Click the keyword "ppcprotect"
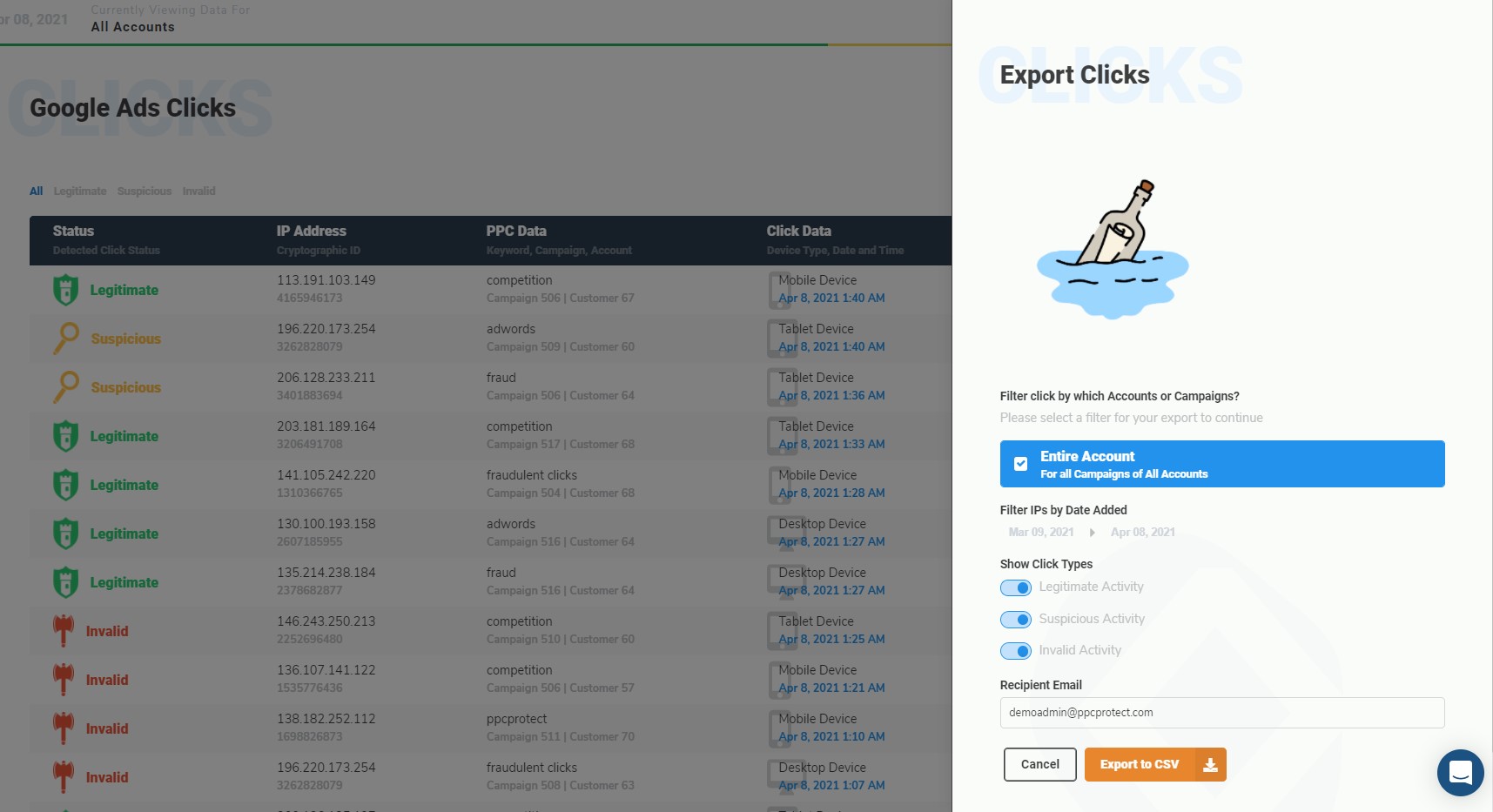 517,720
